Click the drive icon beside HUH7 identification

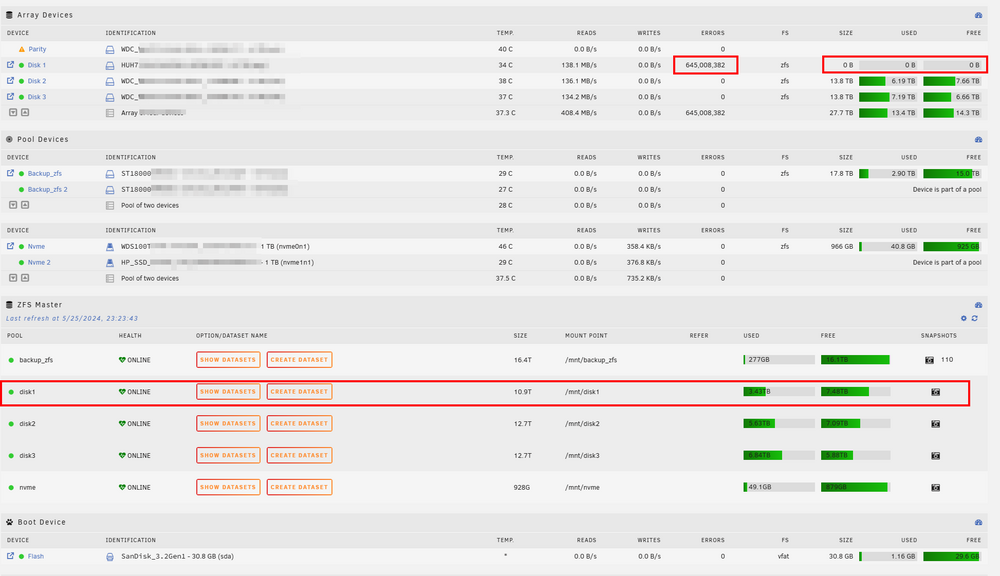click(x=110, y=65)
